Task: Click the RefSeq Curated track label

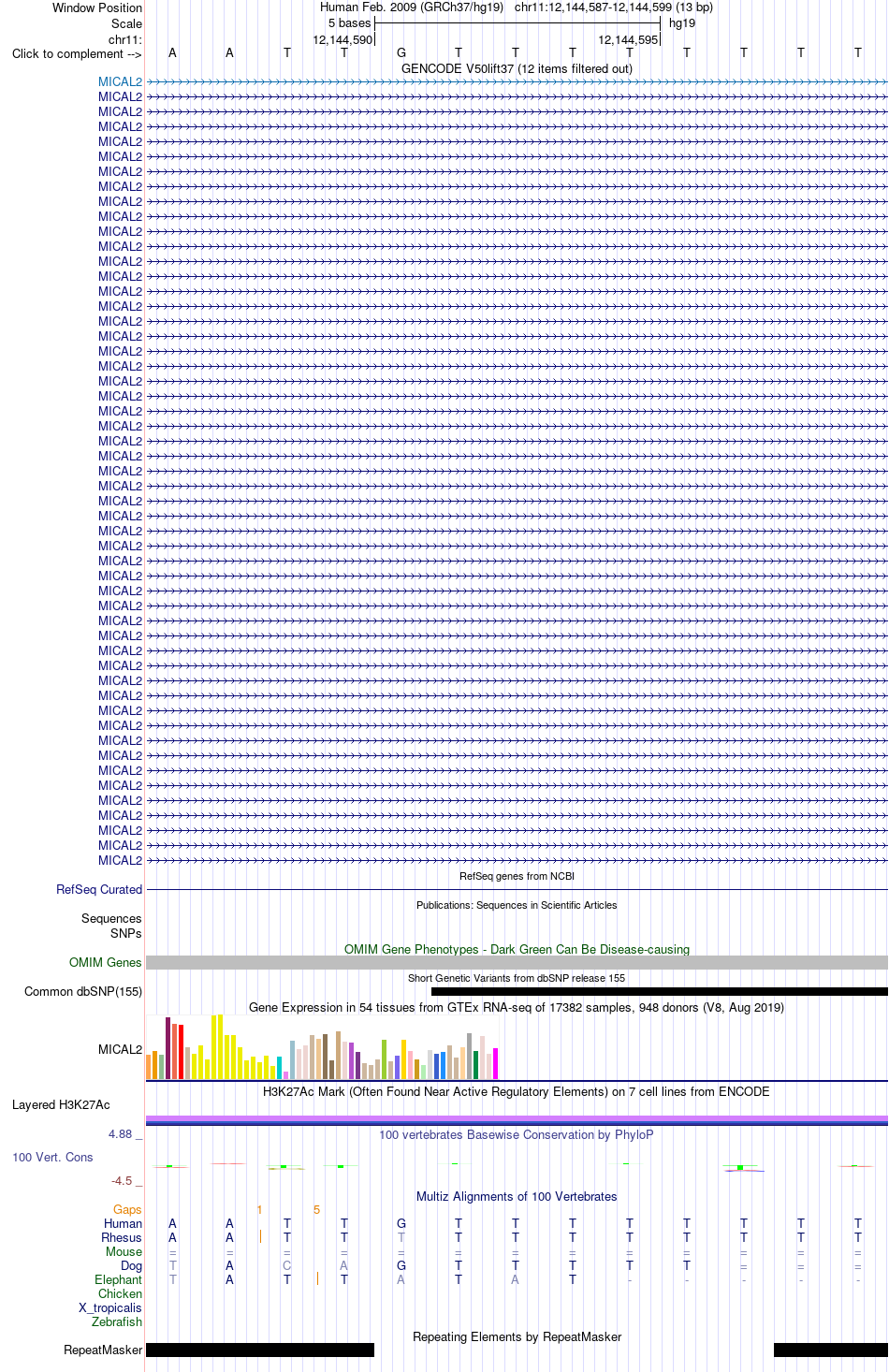Action: pyautogui.click(x=99, y=889)
